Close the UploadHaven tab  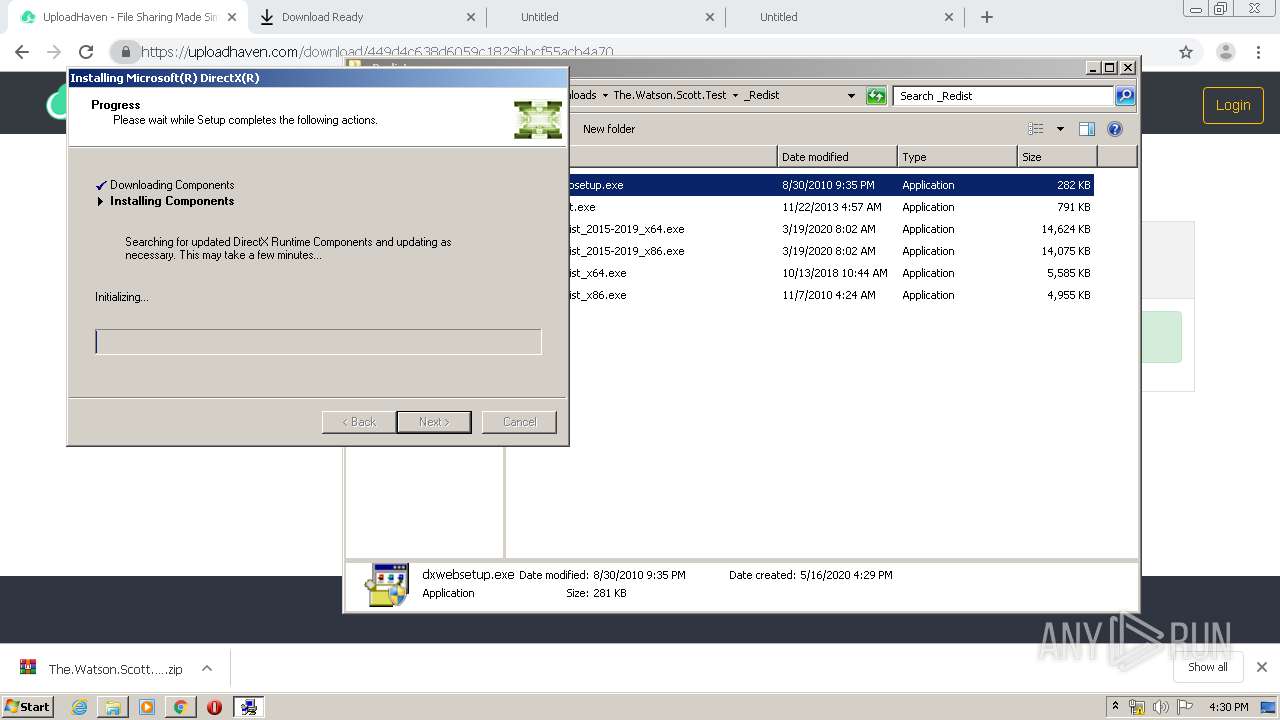pos(232,17)
